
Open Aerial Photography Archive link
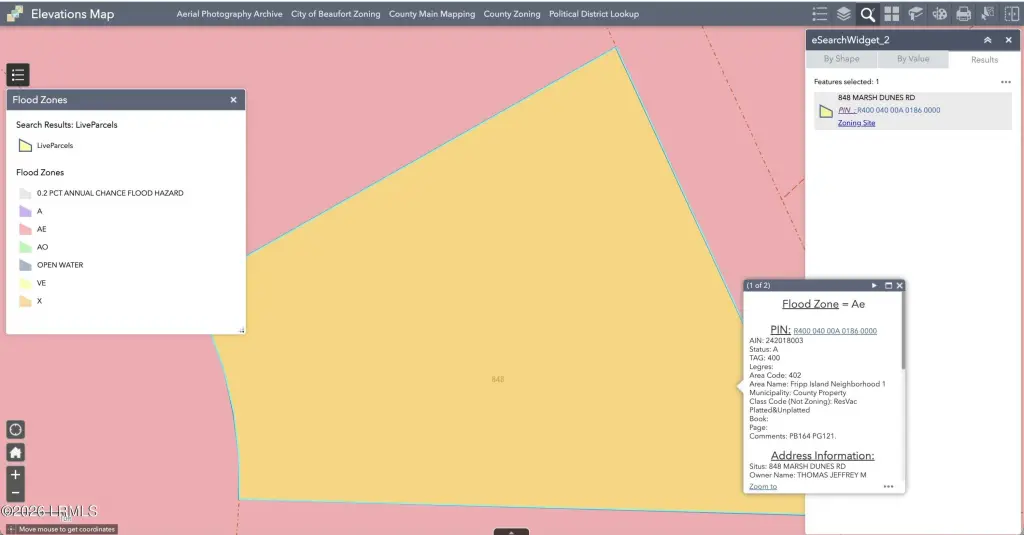click(229, 15)
